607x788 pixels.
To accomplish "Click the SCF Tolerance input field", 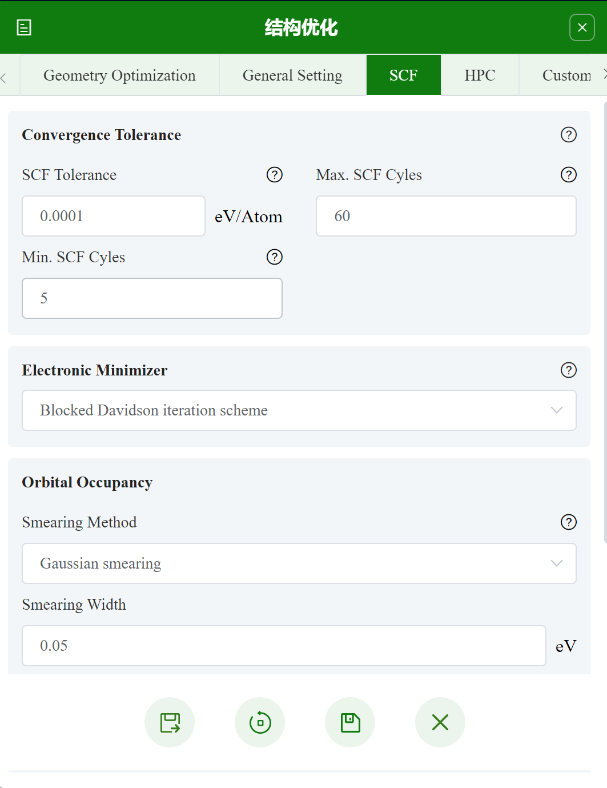I will (113, 216).
